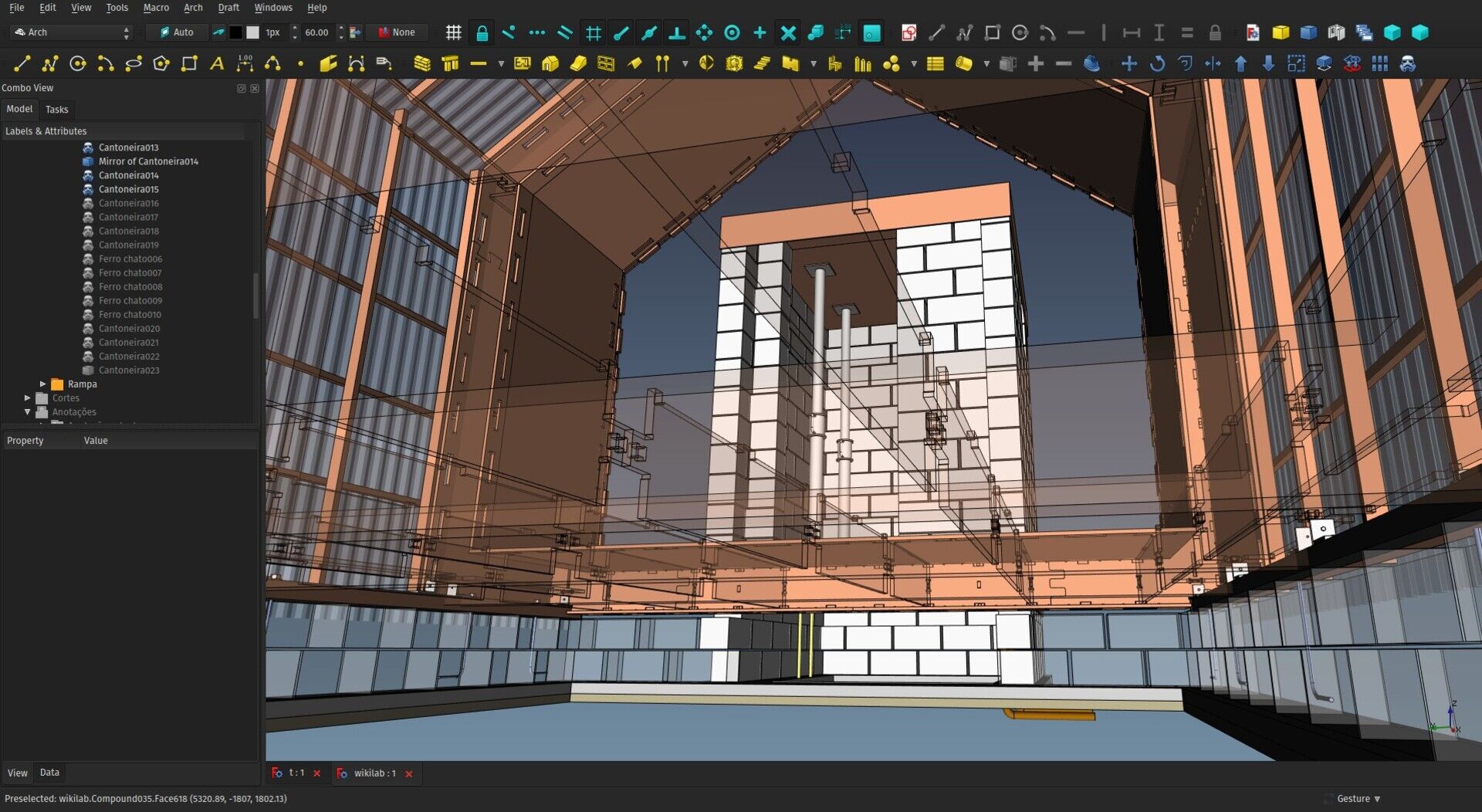The height and width of the screenshot is (812, 1482).
Task: Switch to the Data properties tab
Action: click(49, 773)
